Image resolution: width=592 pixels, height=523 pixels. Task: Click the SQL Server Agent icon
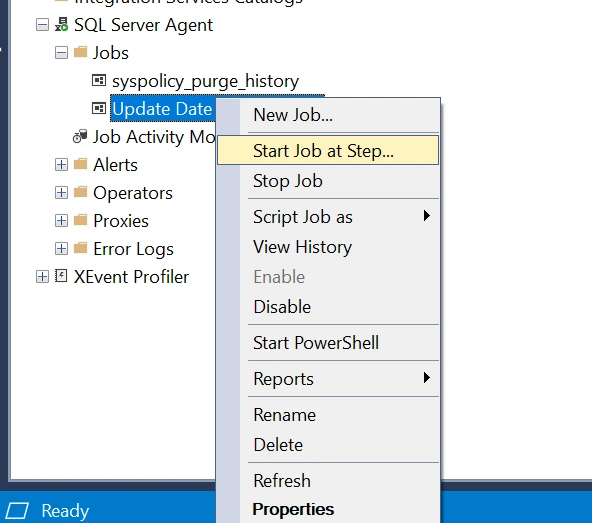[62, 25]
